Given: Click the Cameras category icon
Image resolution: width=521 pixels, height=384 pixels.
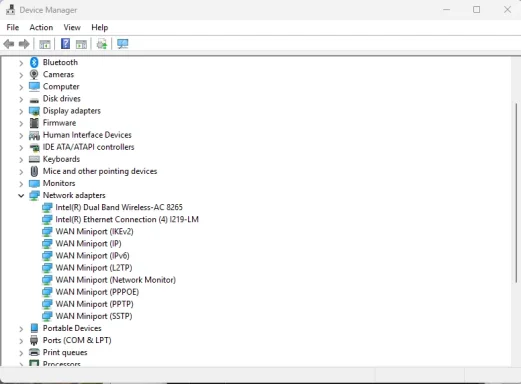Looking at the screenshot, I should tap(34, 74).
